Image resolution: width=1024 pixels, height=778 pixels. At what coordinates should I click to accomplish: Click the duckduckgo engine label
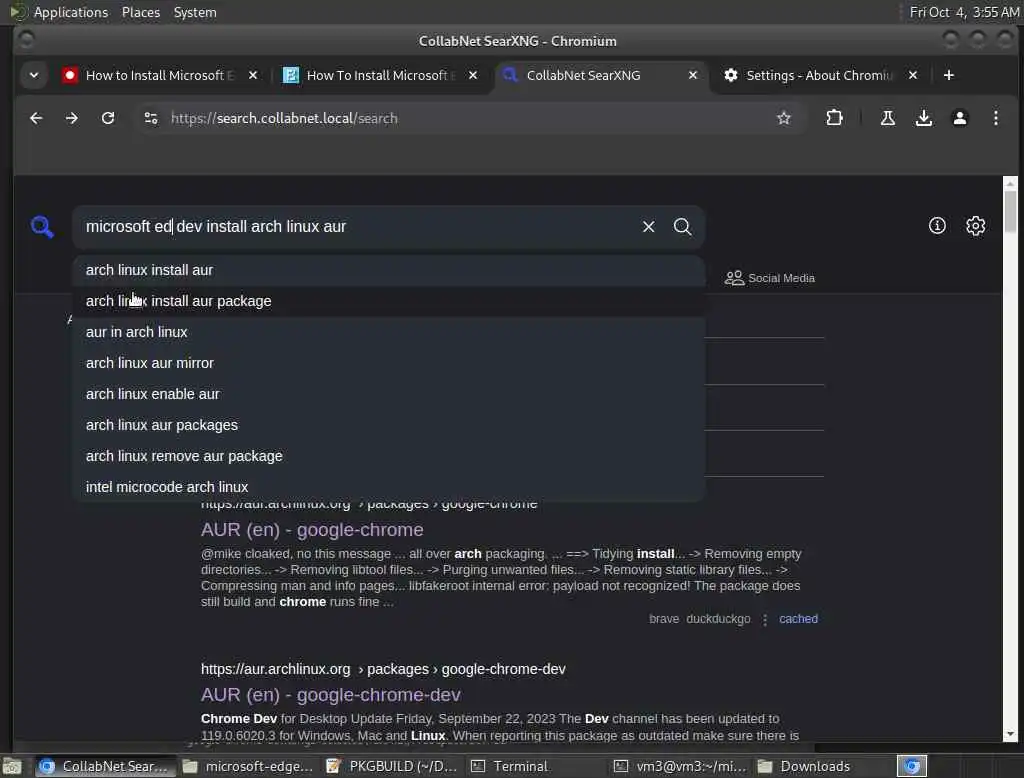point(718,619)
